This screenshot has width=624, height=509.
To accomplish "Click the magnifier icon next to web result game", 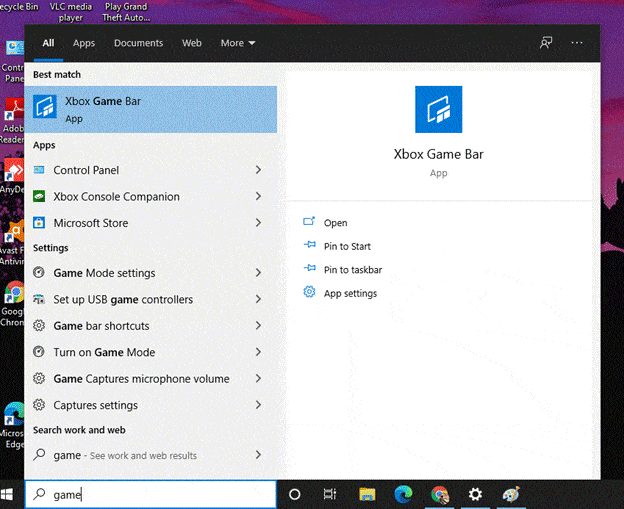I will click(x=39, y=454).
